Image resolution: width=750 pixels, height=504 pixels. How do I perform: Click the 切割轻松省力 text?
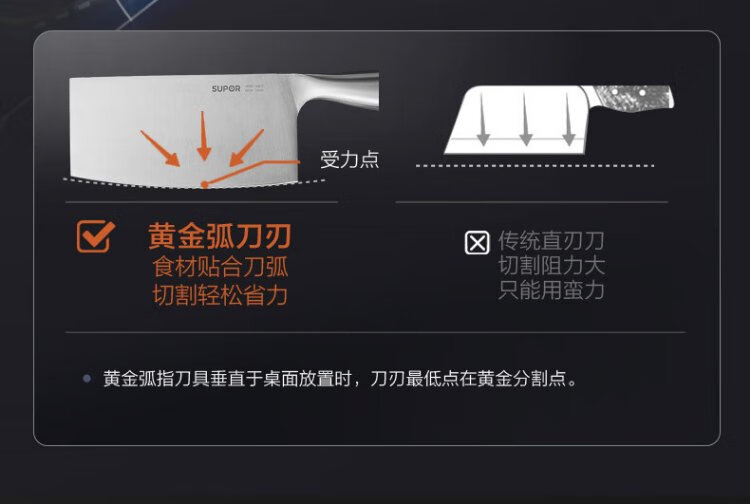coord(221,295)
